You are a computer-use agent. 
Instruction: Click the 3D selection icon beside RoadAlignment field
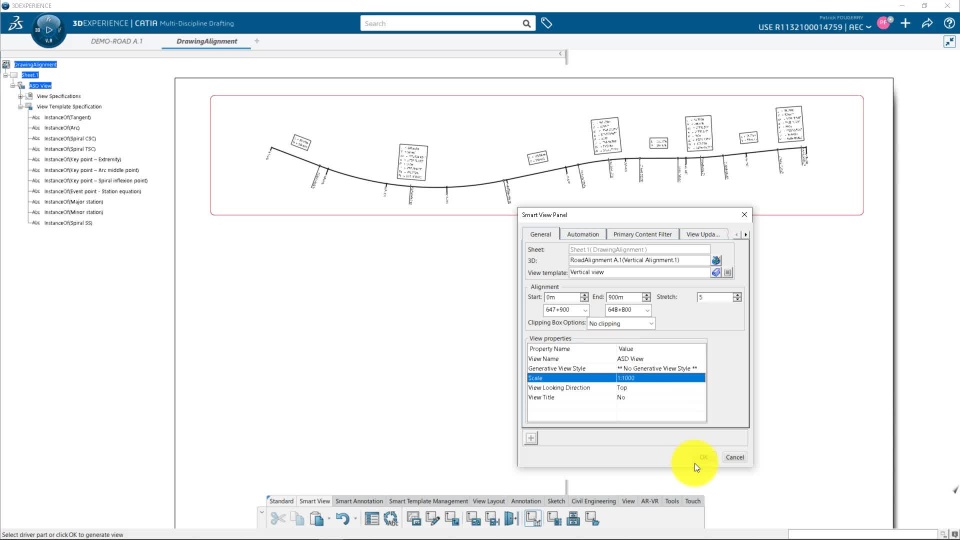coord(716,260)
